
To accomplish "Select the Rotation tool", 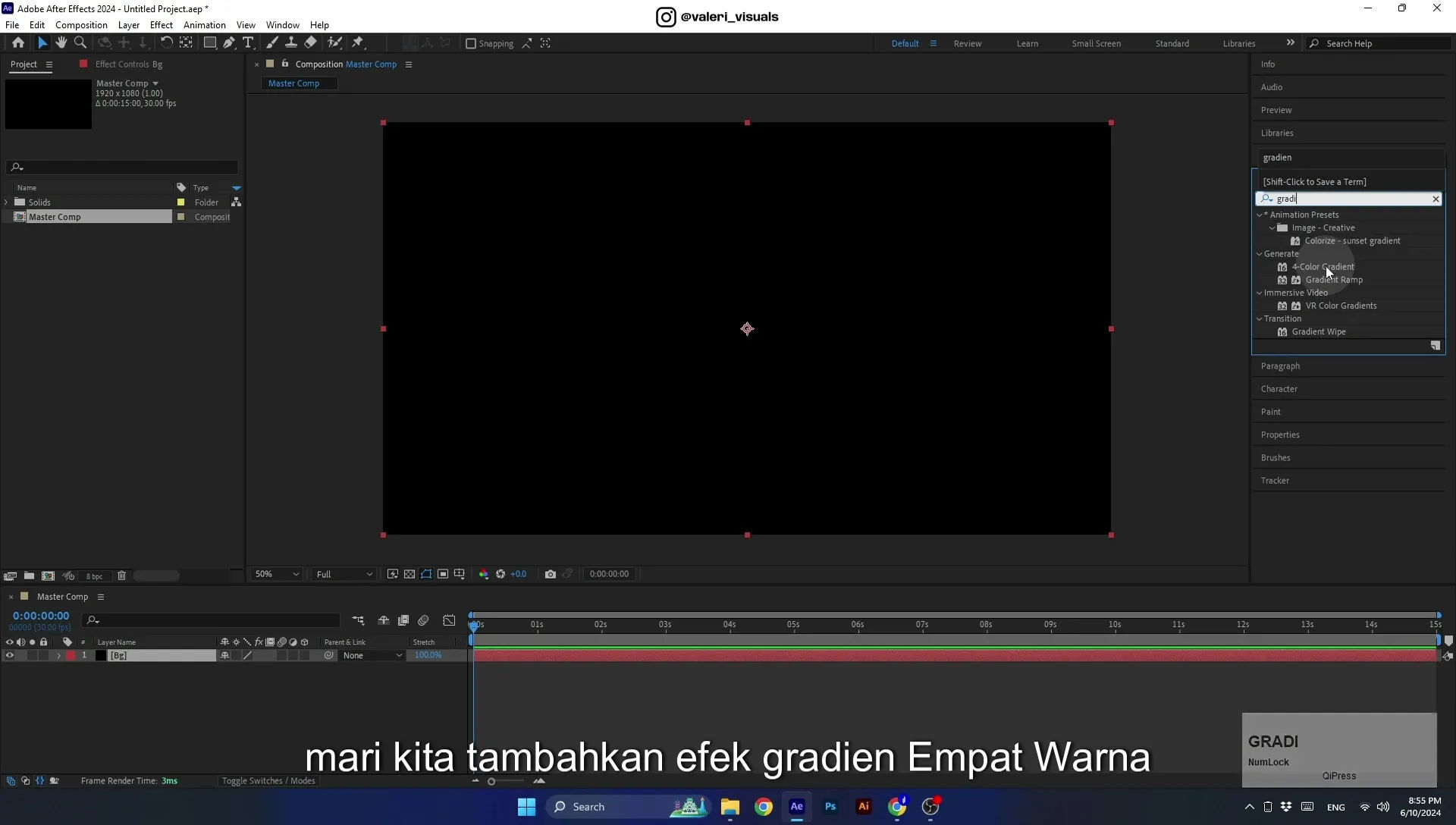I will click(166, 43).
